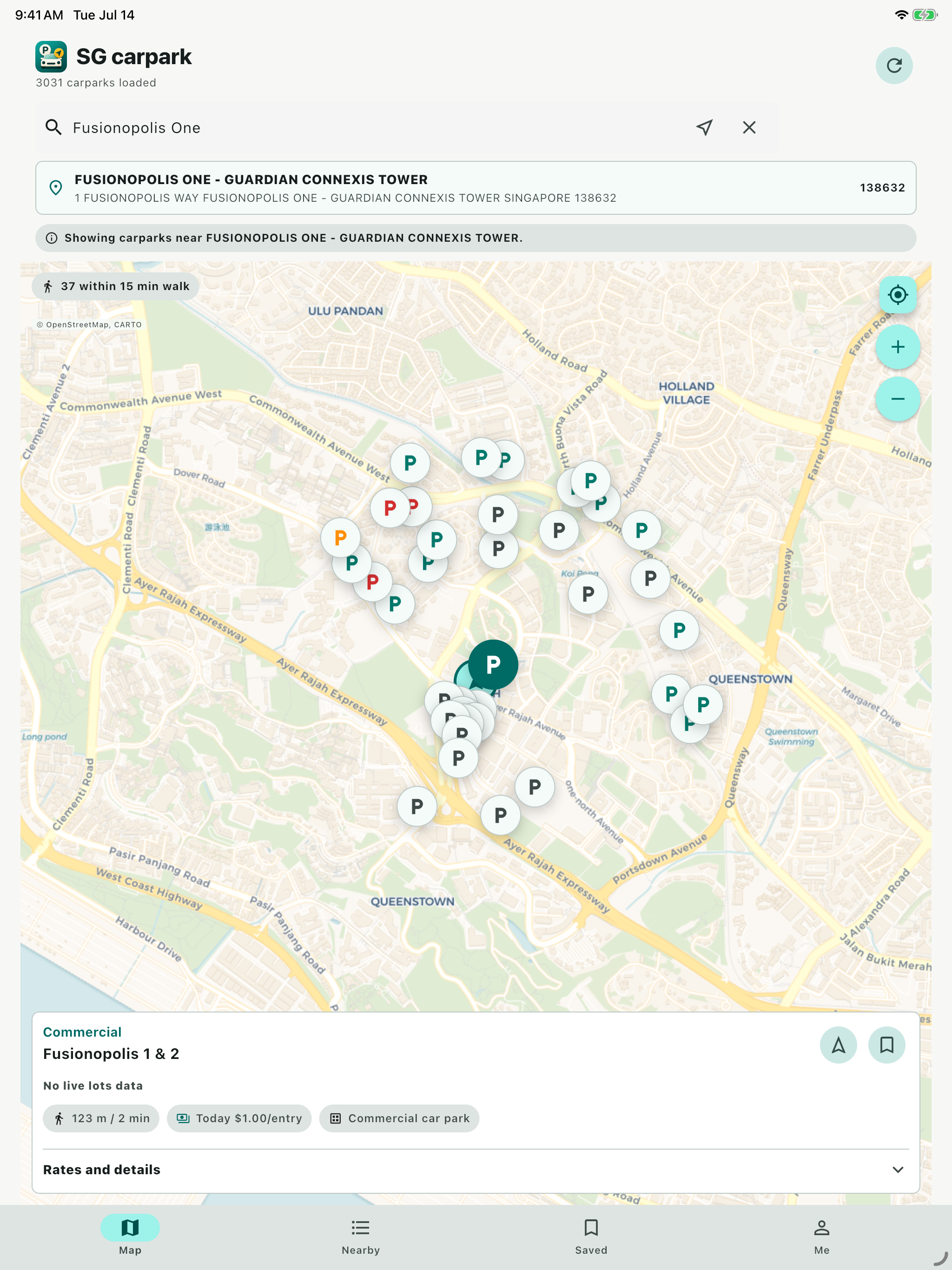
Task: Tap the 123 m / 2 min chip
Action: [101, 1118]
